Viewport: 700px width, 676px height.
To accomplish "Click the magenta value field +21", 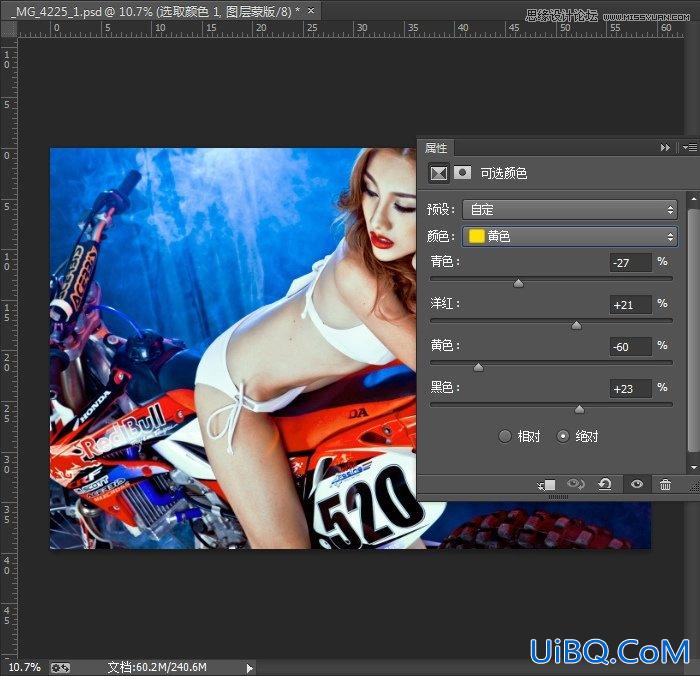I will point(630,305).
